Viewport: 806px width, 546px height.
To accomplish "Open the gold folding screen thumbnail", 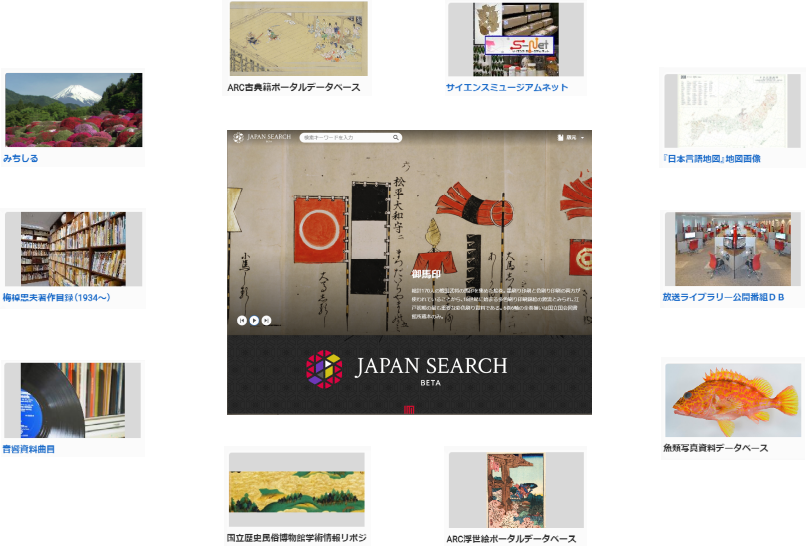I will [x=297, y=490].
